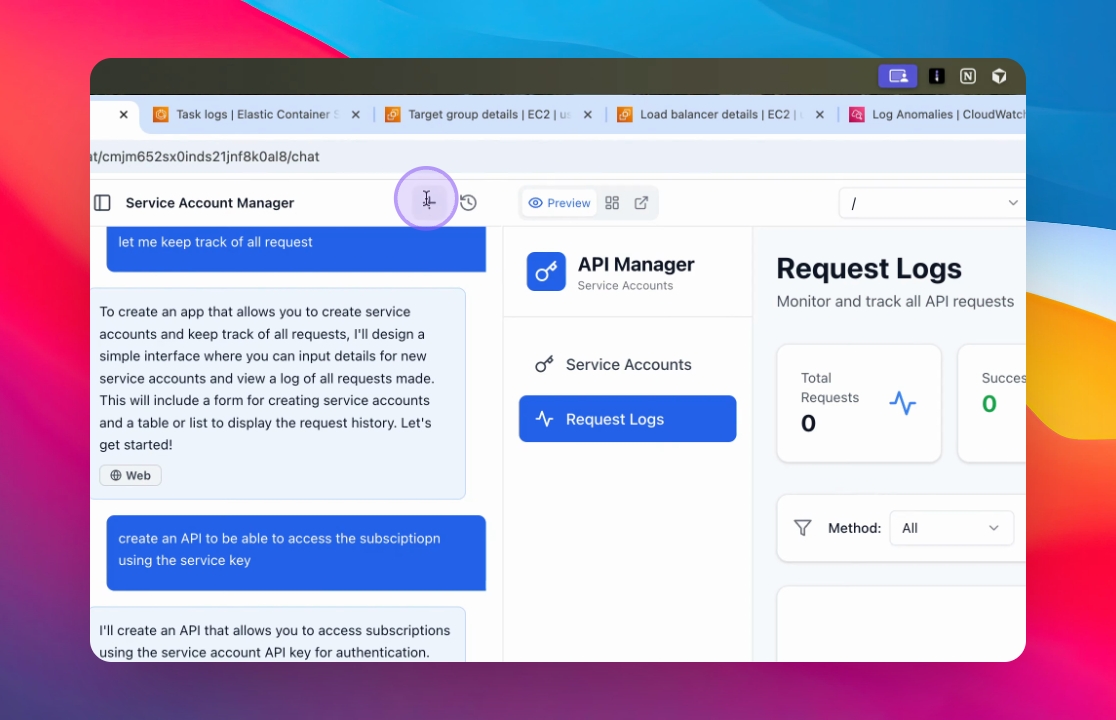Select Request Logs navigation item
This screenshot has width=1116, height=720.
tap(628, 419)
